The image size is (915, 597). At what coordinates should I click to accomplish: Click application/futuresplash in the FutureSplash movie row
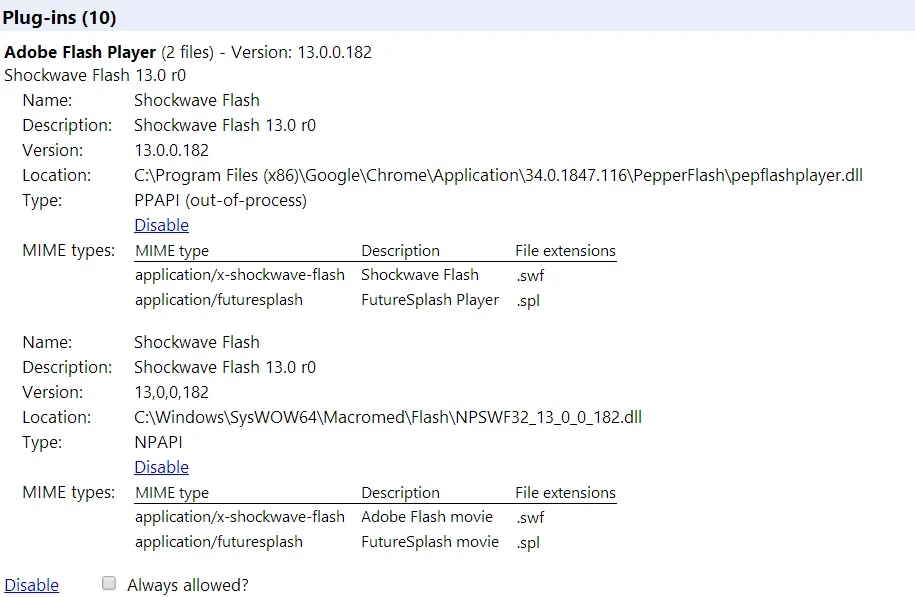pos(219,542)
